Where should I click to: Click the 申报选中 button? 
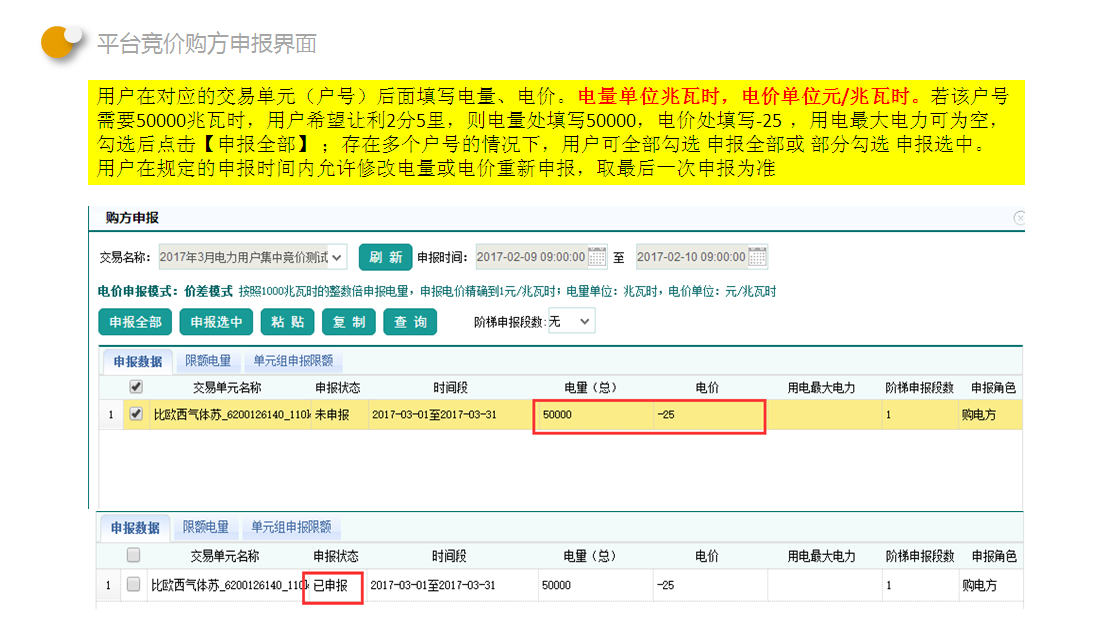point(216,321)
